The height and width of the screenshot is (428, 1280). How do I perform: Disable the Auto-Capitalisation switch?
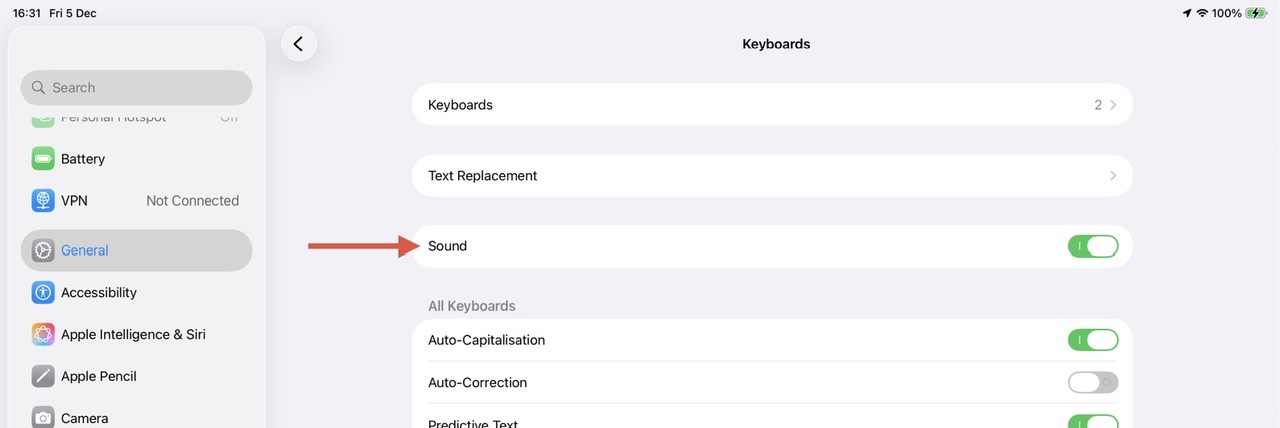pyautogui.click(x=1092, y=340)
